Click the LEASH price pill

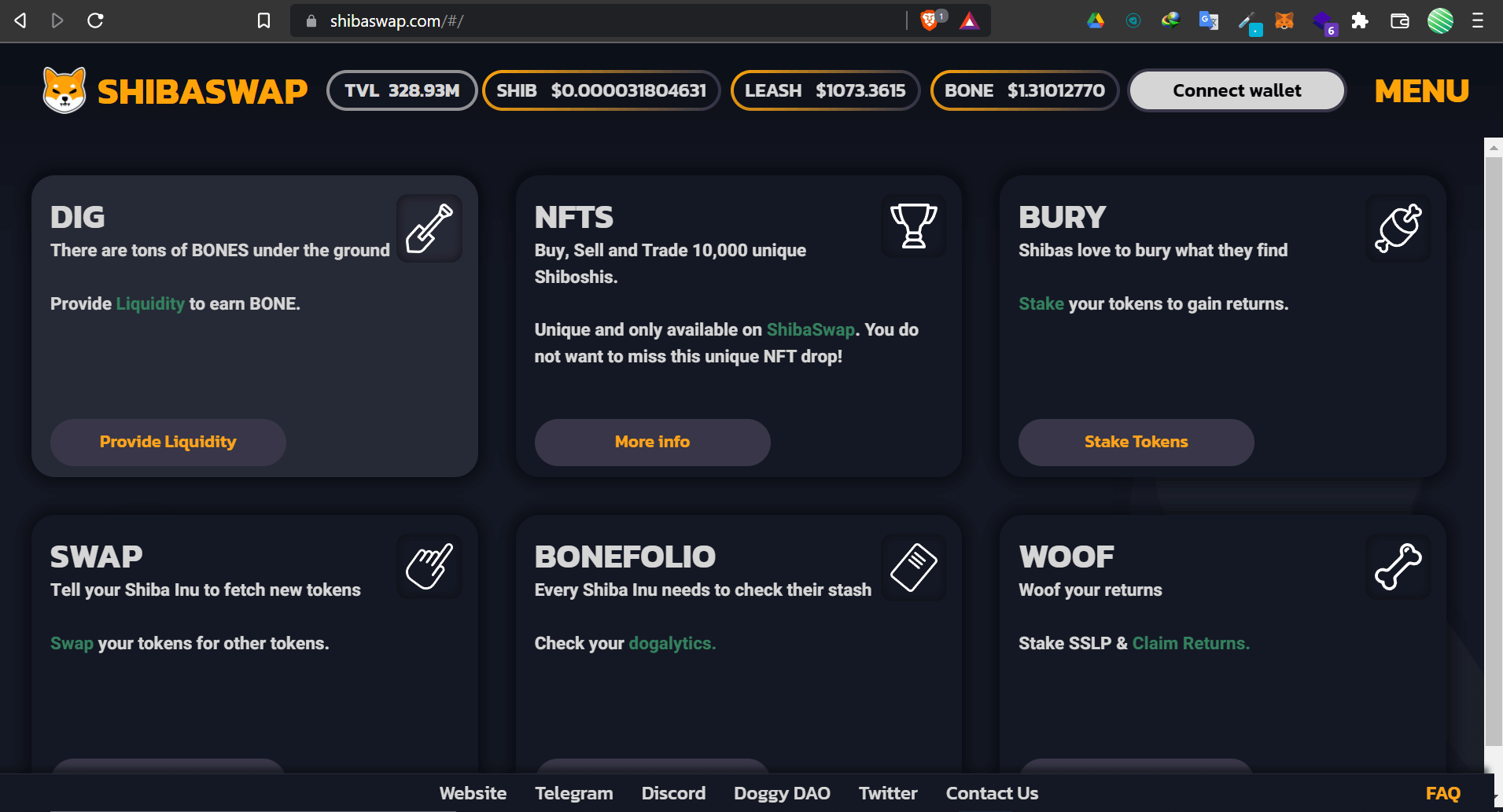[x=825, y=90]
